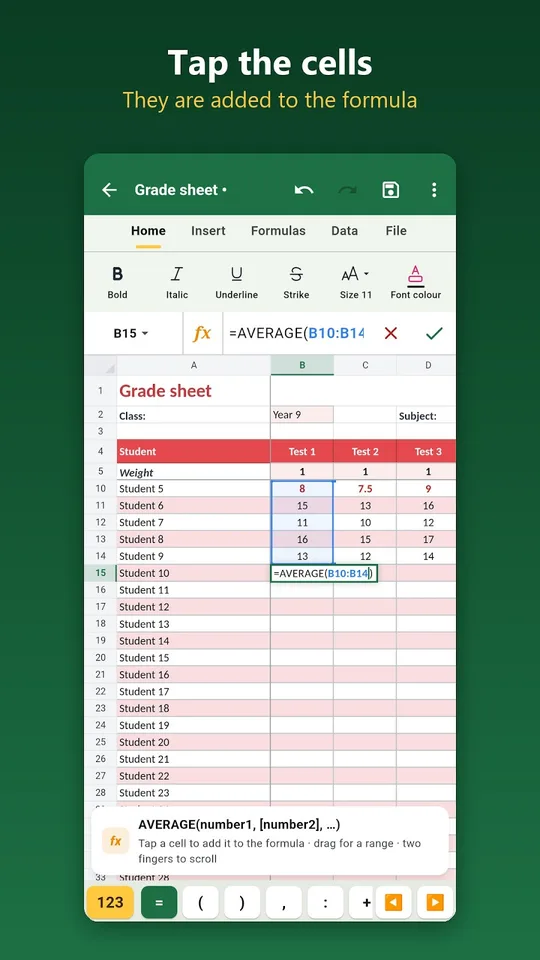Tap the fx insert function icon

[x=202, y=333]
